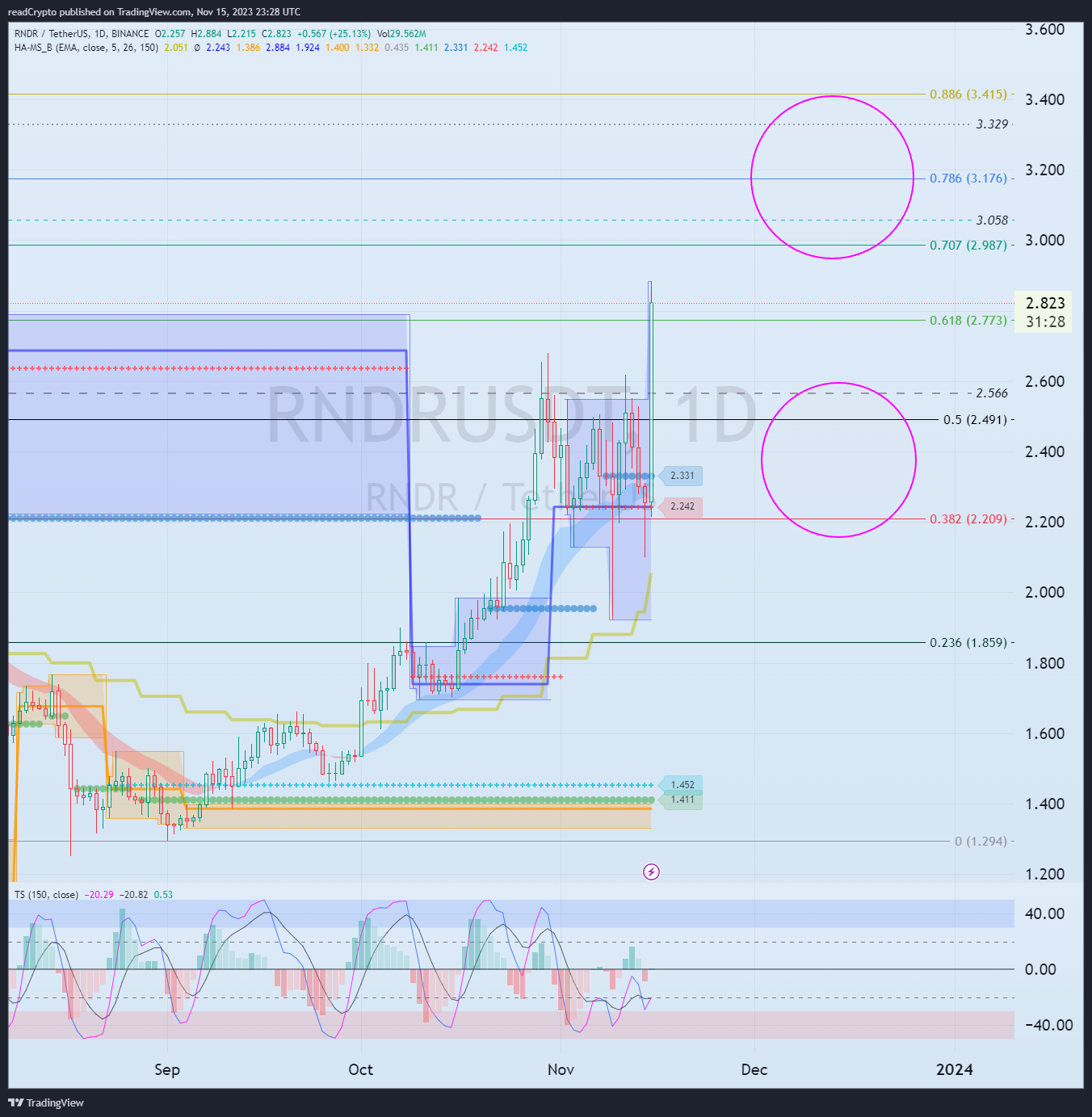This screenshot has height=1117, width=1092.
Task: Select the 'HA-MS_B (EMA, close, 5, 26, 150)' indicator legend
Action: click(86, 48)
